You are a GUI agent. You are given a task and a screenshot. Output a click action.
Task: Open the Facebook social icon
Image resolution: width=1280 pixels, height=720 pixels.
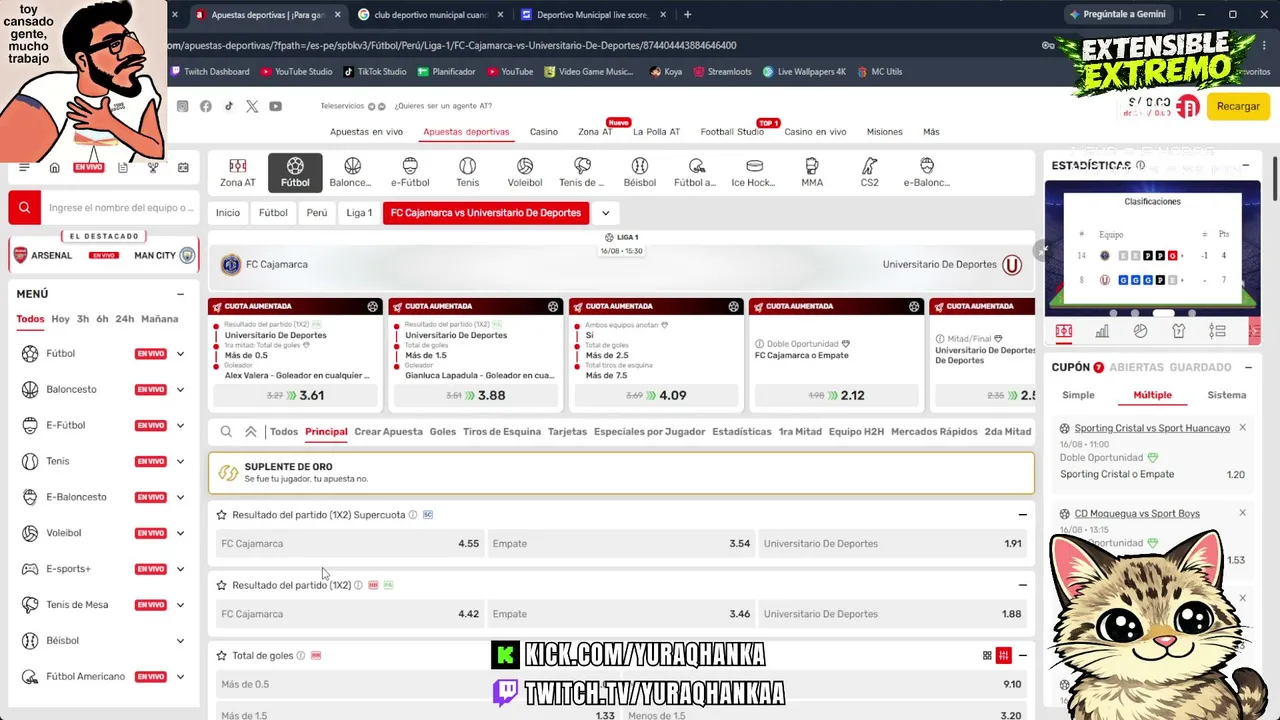(x=206, y=106)
